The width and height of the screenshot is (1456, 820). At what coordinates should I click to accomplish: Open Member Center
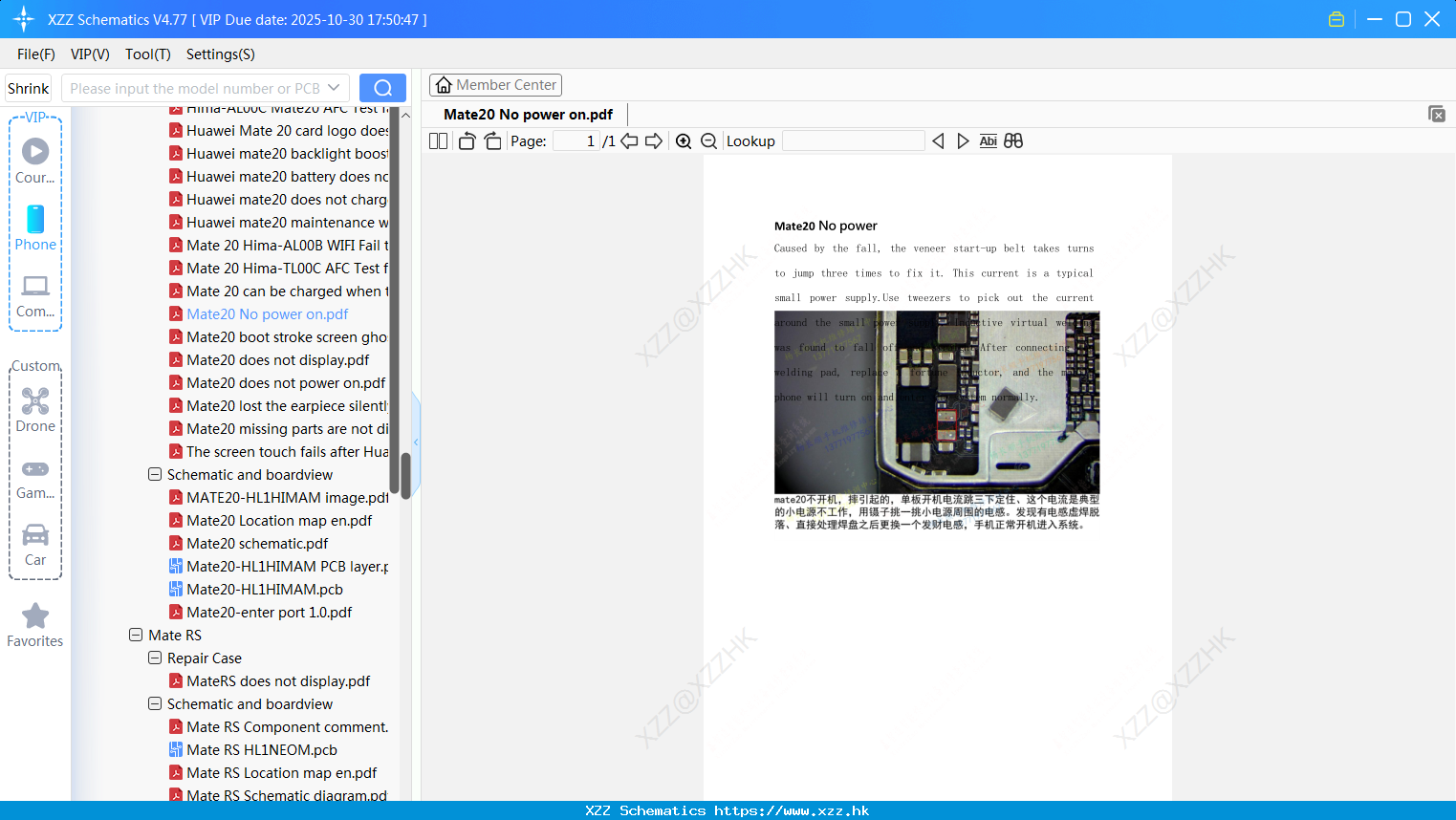tap(495, 85)
